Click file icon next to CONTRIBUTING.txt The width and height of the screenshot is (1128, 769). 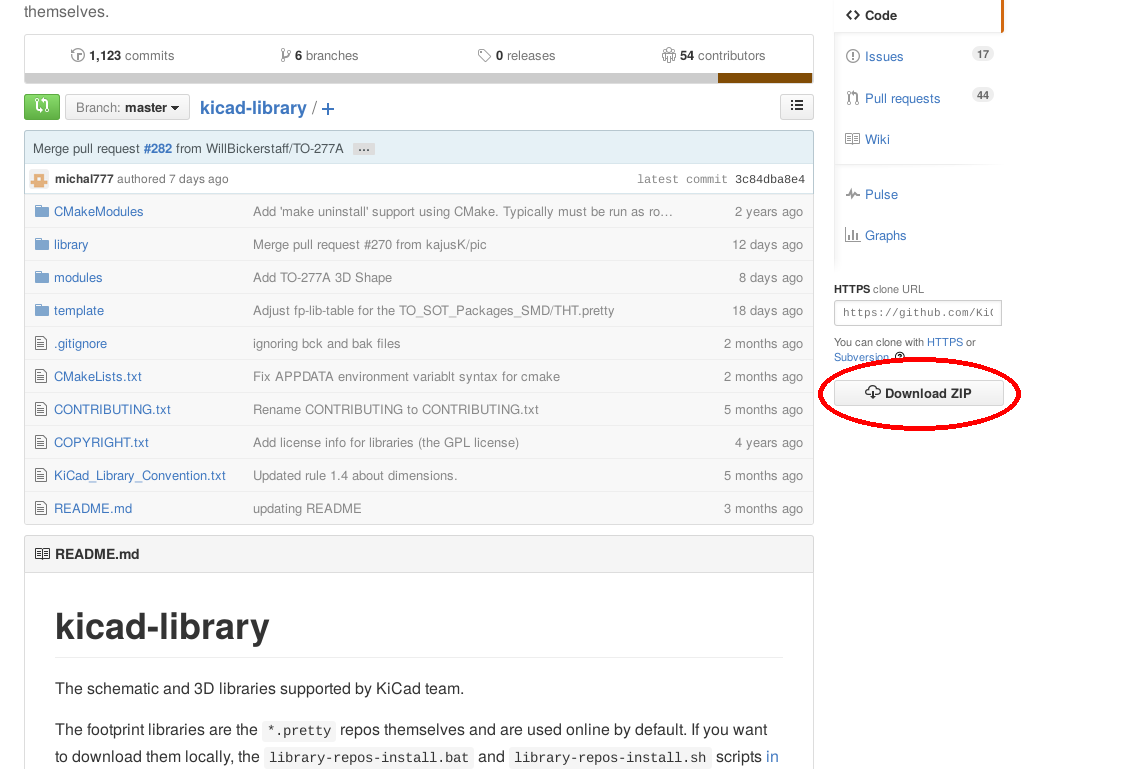point(41,409)
